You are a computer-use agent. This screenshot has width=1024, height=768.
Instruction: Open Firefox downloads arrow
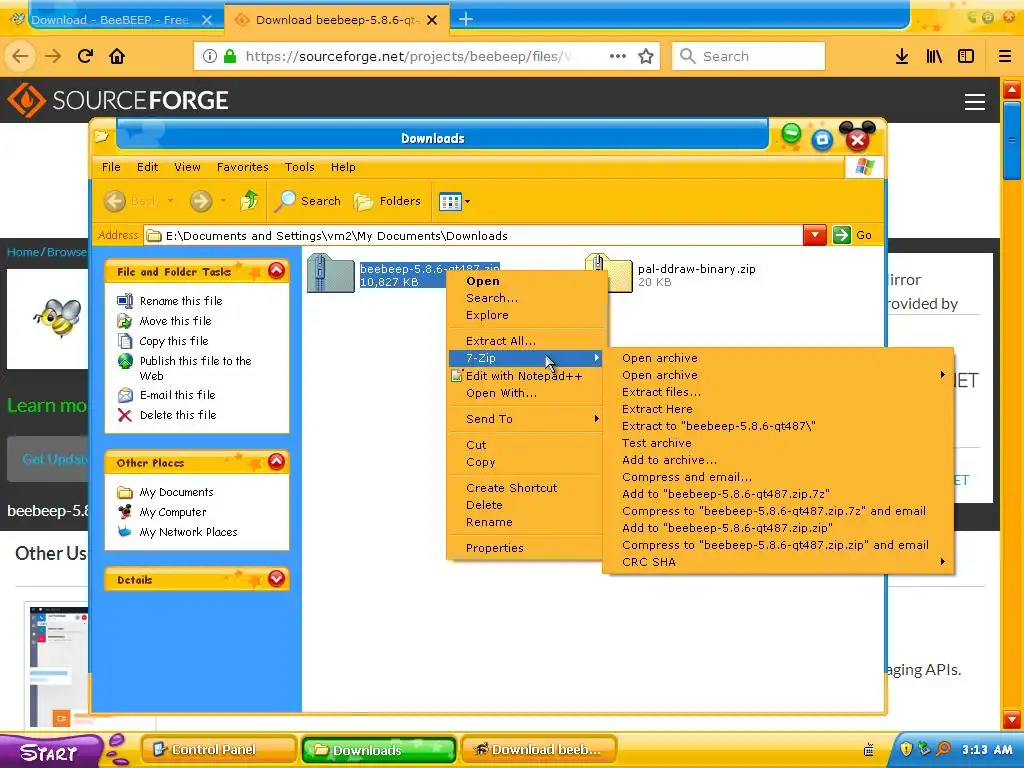click(902, 56)
